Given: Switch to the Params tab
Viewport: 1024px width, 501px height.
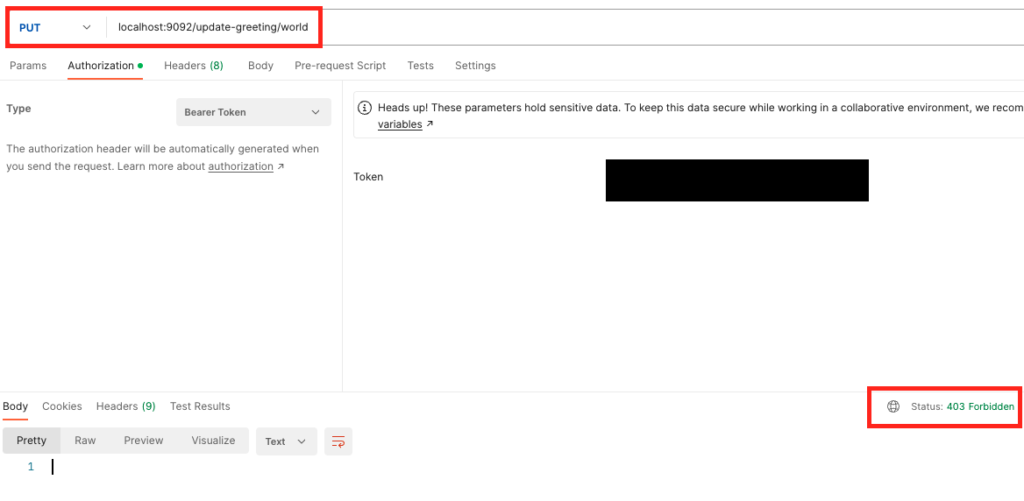Looking at the screenshot, I should pos(28,66).
